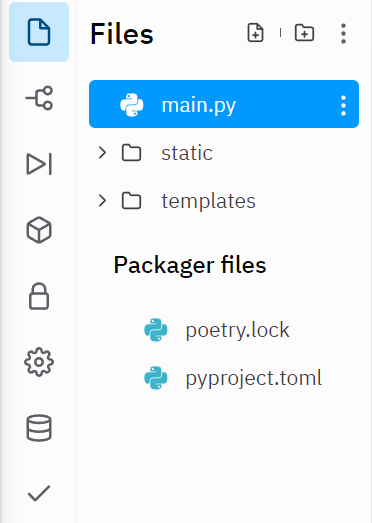Image resolution: width=372 pixels, height=523 pixels.
Task: Open the main.py three-dot options menu
Action: tap(343, 105)
